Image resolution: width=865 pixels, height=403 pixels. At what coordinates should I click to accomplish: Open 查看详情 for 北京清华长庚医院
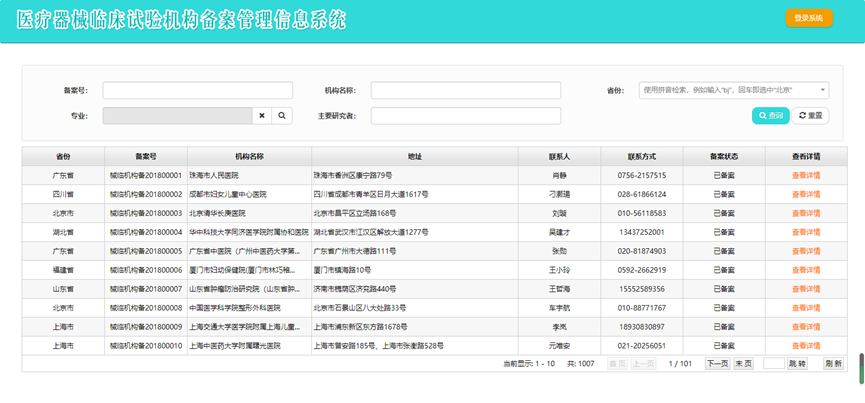pos(806,213)
